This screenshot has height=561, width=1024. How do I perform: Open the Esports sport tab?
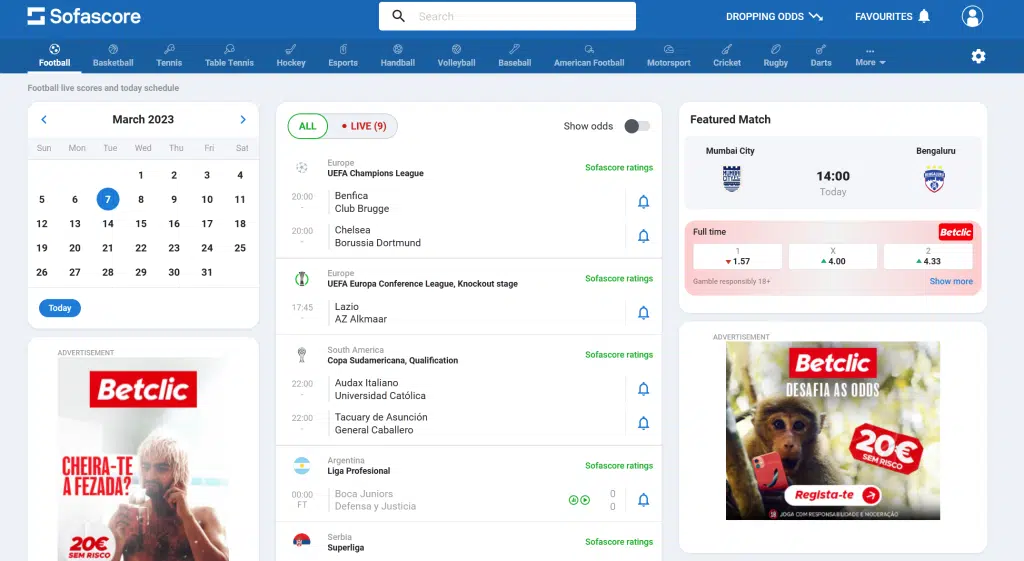(x=343, y=56)
